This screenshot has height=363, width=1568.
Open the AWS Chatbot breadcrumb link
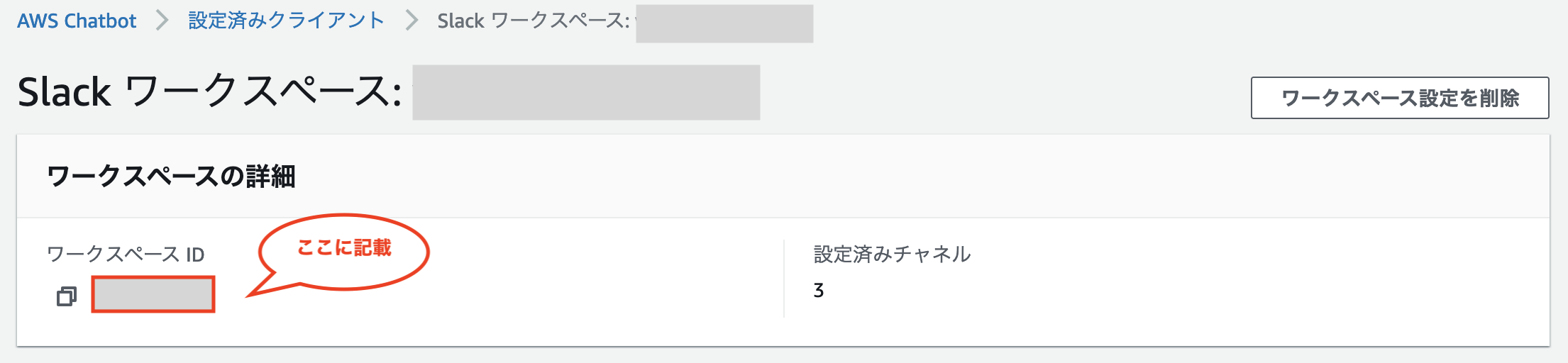tap(77, 21)
